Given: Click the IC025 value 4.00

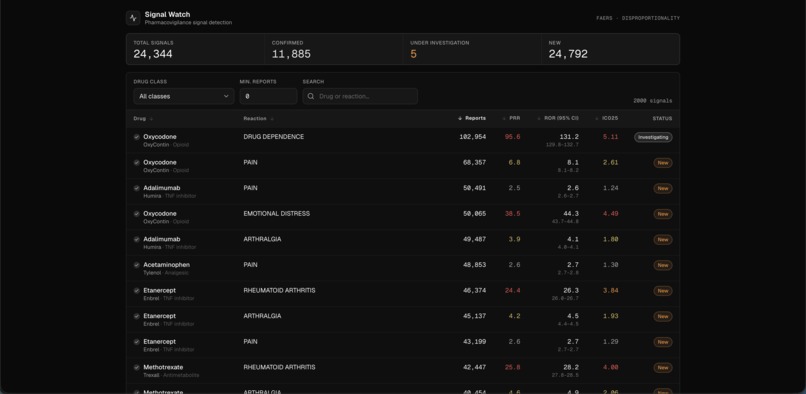Looking at the screenshot, I should coord(611,367).
